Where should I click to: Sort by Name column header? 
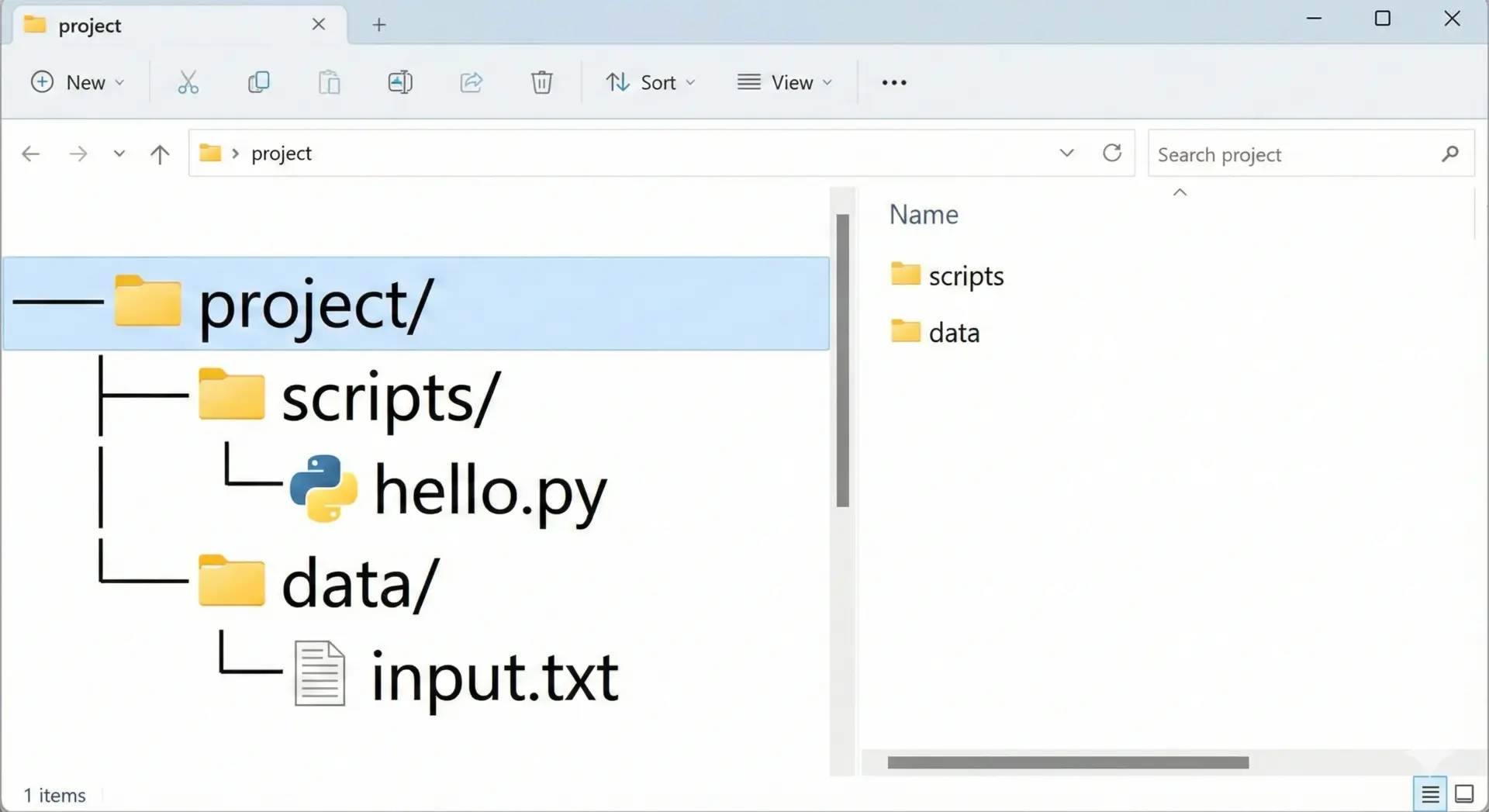923,215
